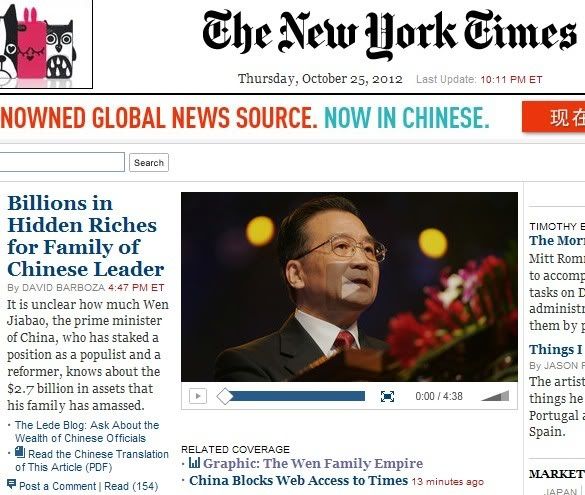Click the cartoon animals ad thumbnail
The width and height of the screenshot is (585, 495).
coord(46,44)
